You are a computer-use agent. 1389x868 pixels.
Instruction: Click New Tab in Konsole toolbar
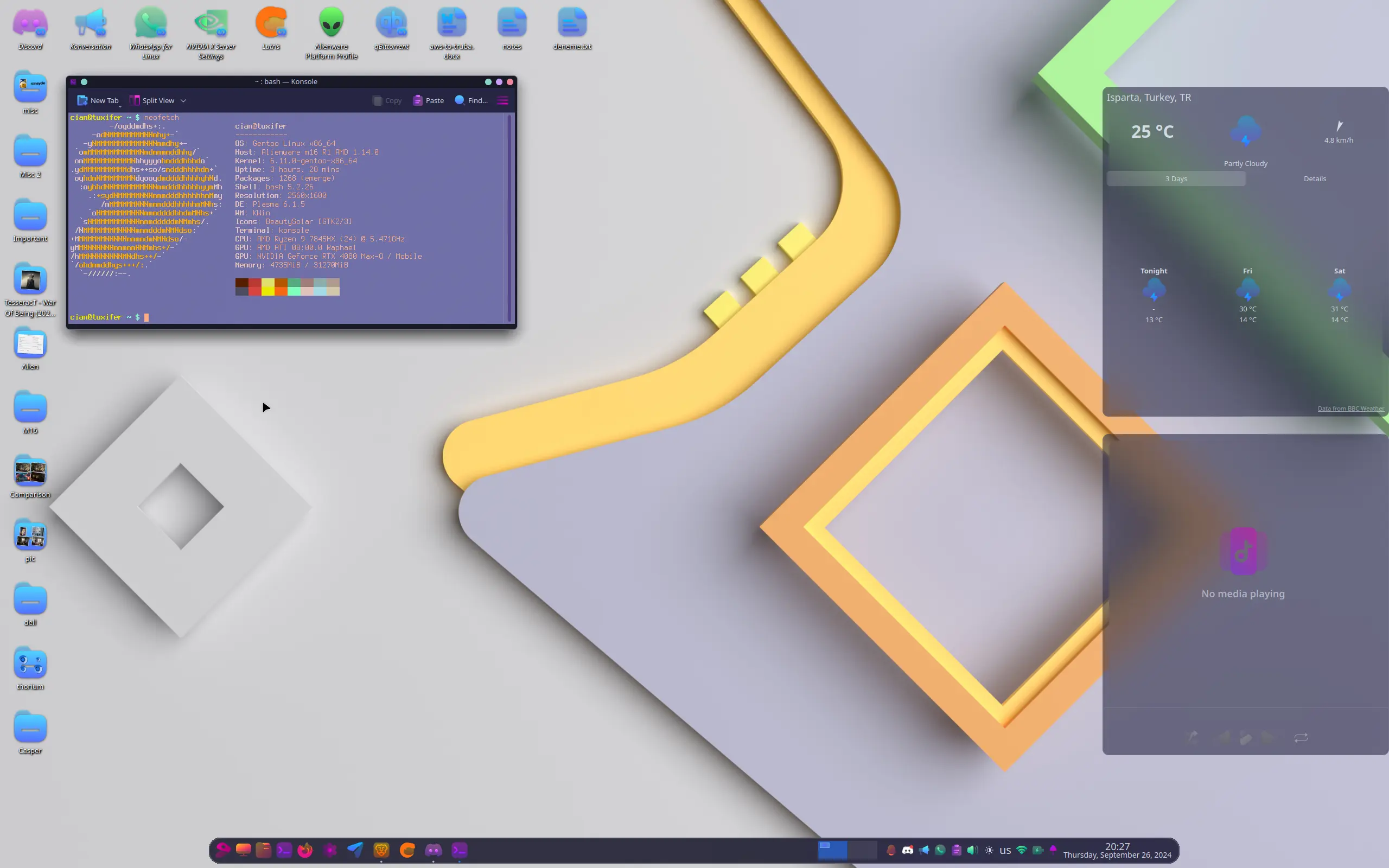coord(98,100)
